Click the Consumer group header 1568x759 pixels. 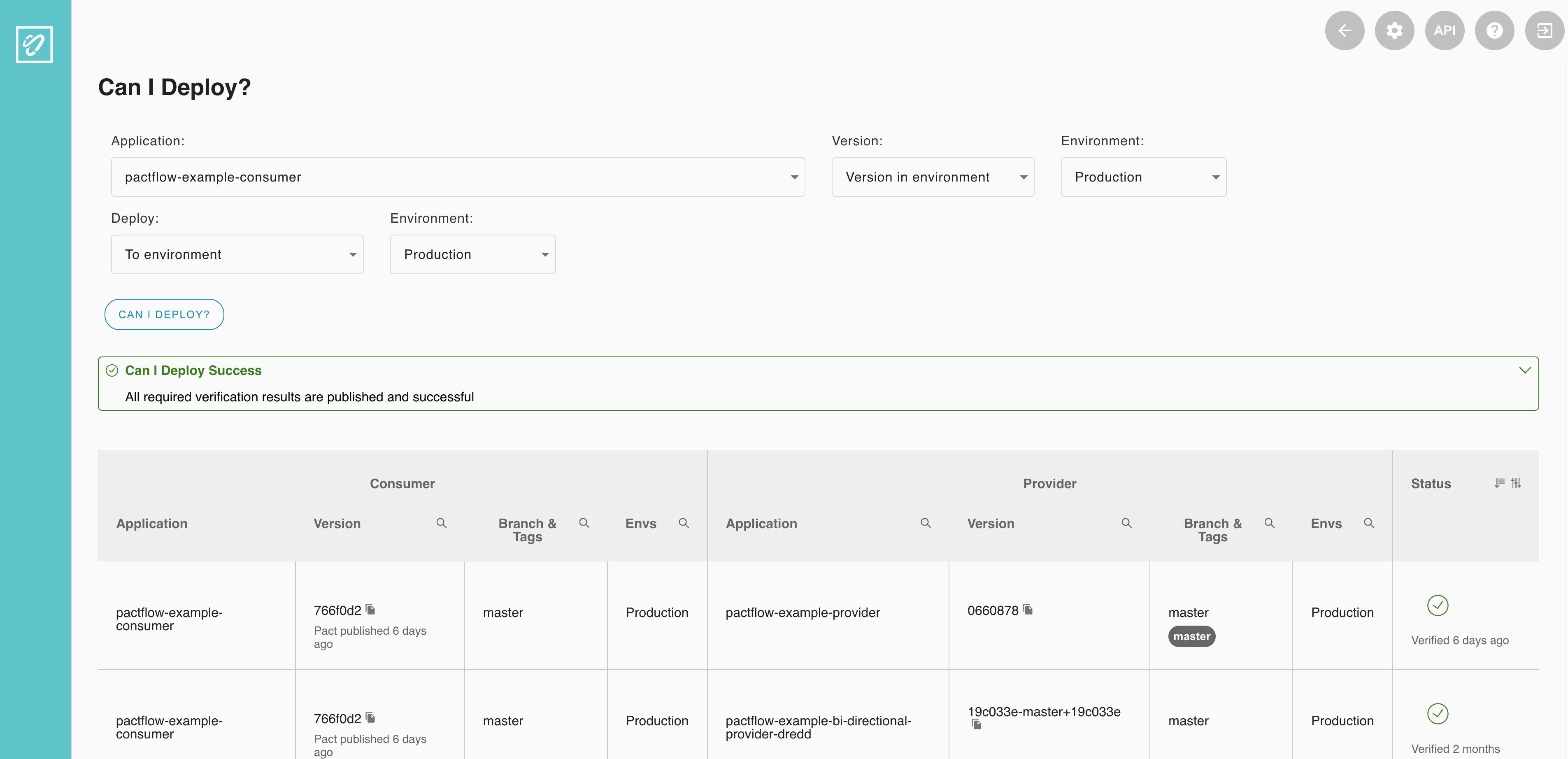pyautogui.click(x=402, y=484)
